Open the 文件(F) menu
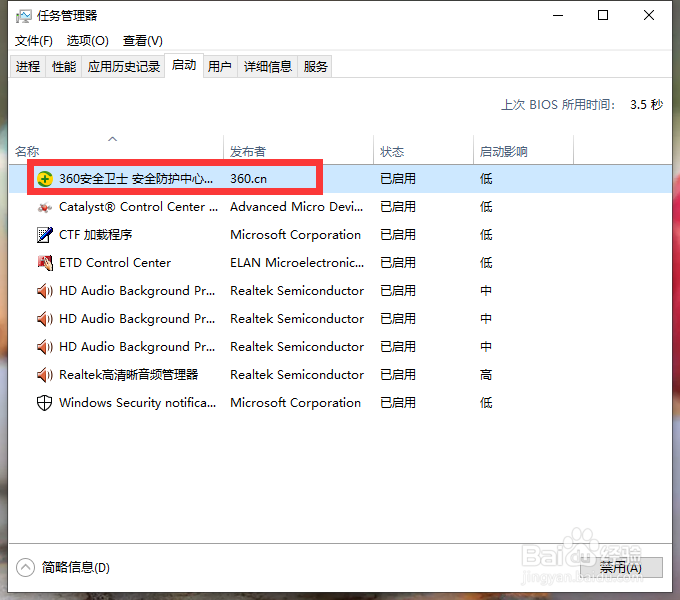Viewport: 680px width, 600px height. 34,41
